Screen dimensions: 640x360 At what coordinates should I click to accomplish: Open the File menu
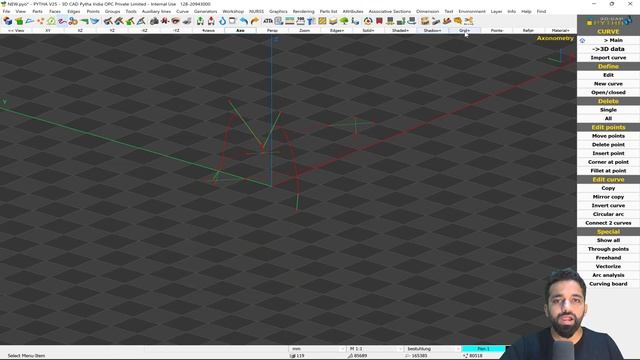[x=7, y=11]
